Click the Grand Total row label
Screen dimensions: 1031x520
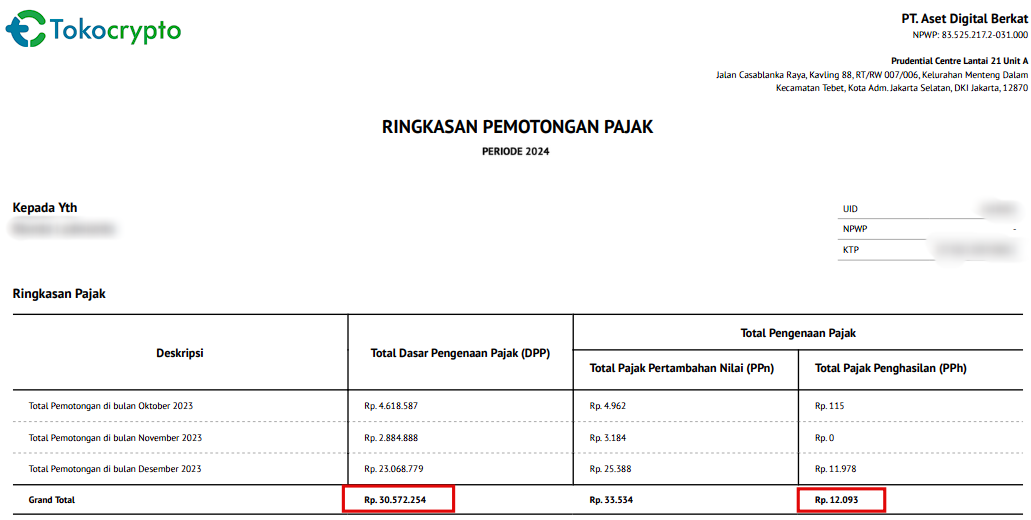coord(52,500)
